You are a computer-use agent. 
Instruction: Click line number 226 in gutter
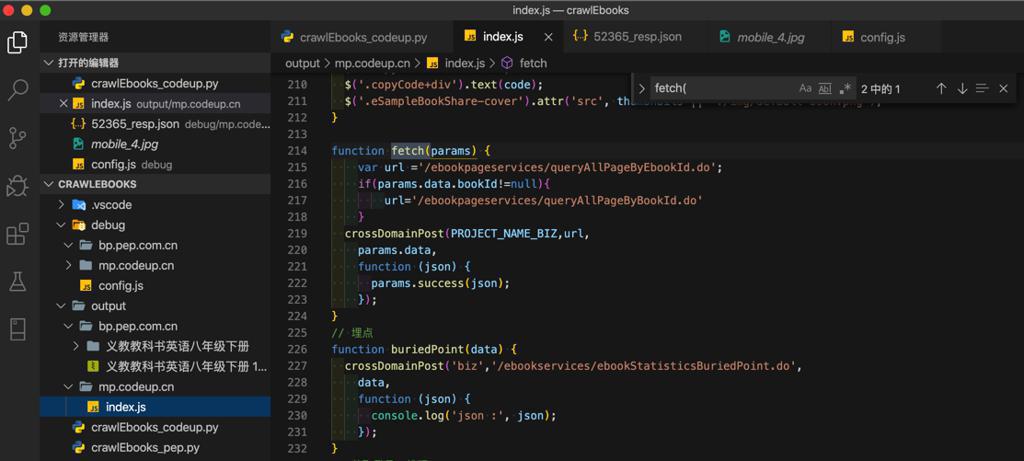coord(297,349)
